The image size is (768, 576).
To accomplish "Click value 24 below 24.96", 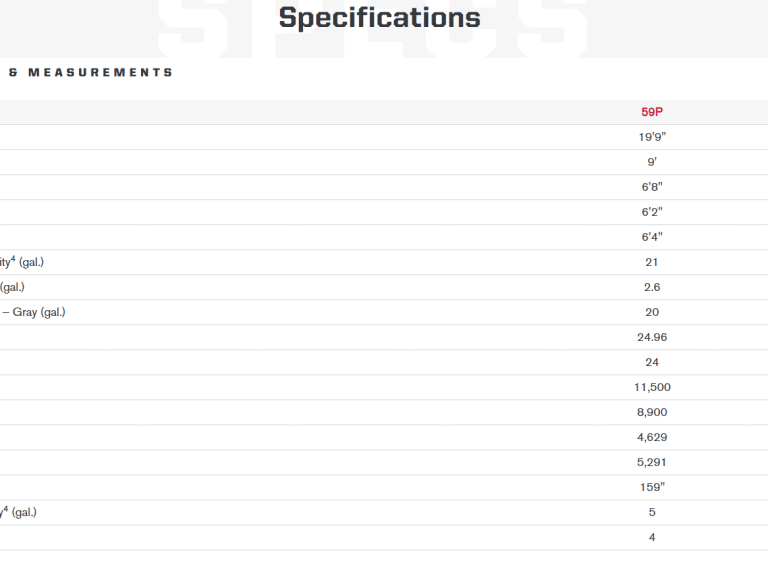I will [652, 362].
